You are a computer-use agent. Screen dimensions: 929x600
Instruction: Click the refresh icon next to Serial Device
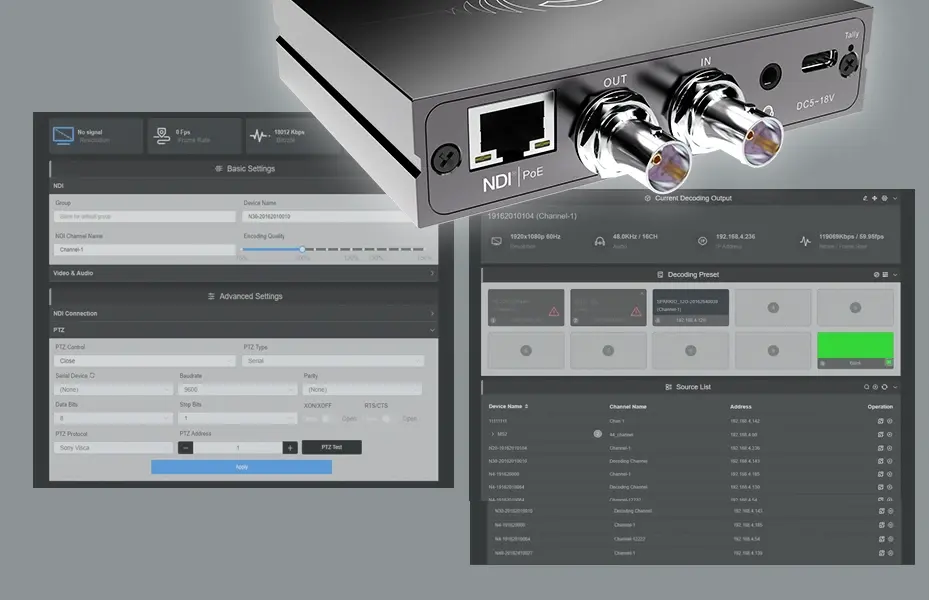tap(92, 376)
